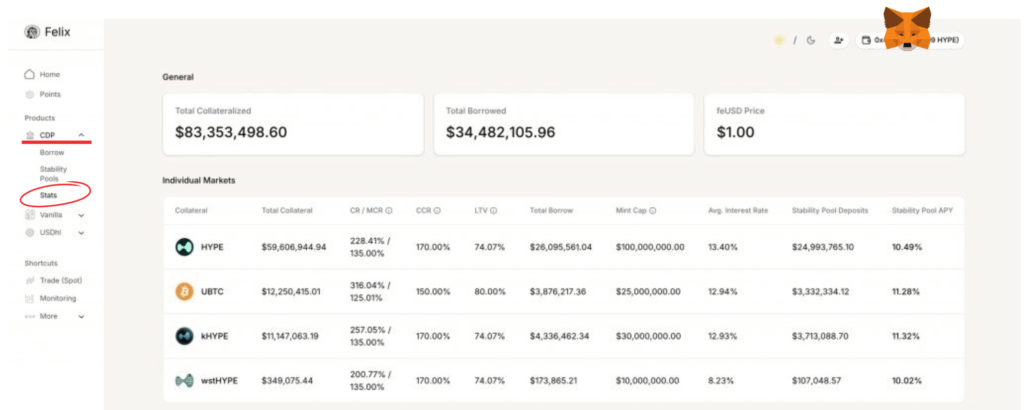Click the HYPE collateral token icon
The height and width of the screenshot is (410, 1024).
click(x=184, y=247)
